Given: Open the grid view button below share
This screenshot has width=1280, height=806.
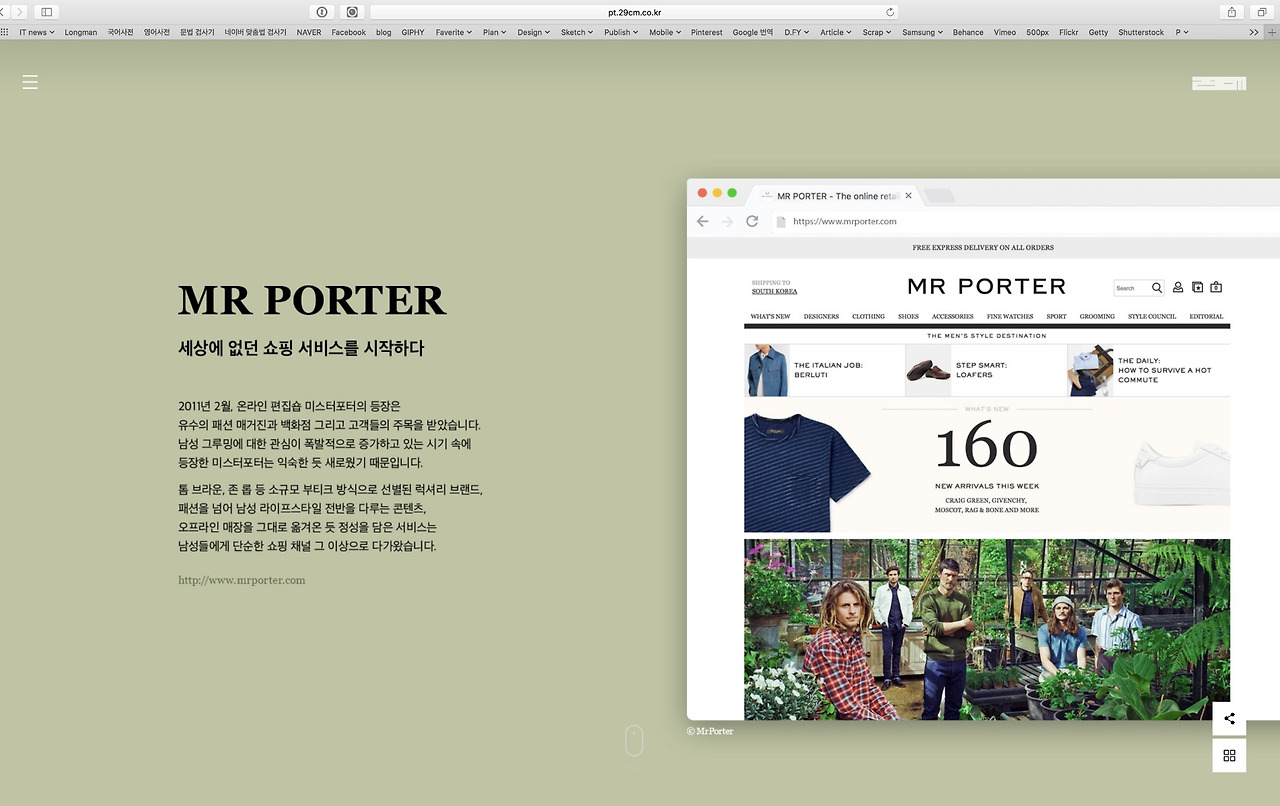Looking at the screenshot, I should pyautogui.click(x=1229, y=755).
